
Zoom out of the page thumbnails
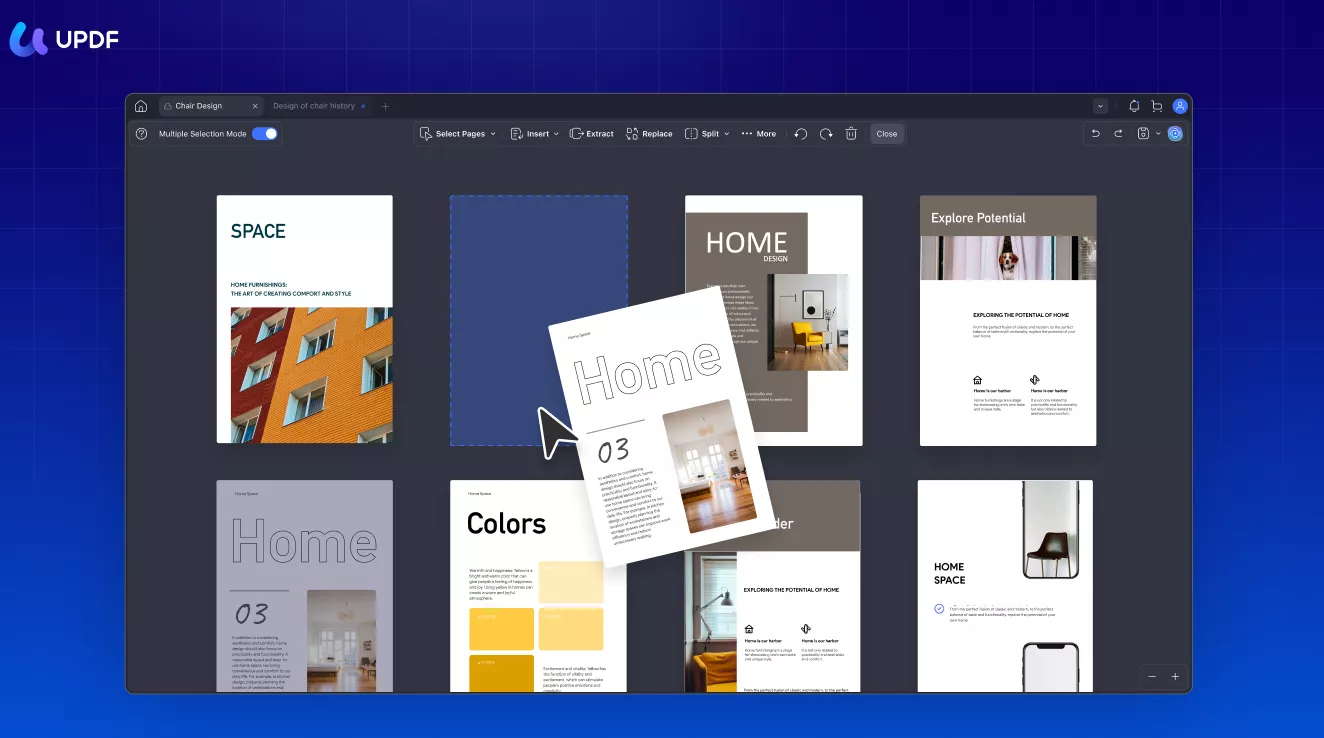point(1152,677)
